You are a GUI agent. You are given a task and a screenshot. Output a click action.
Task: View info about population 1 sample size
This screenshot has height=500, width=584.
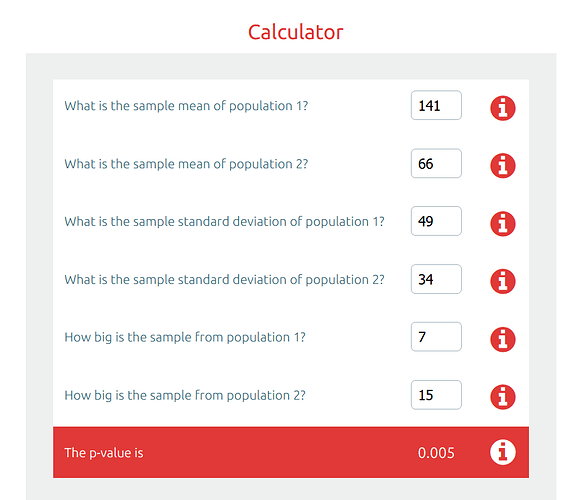click(x=502, y=339)
